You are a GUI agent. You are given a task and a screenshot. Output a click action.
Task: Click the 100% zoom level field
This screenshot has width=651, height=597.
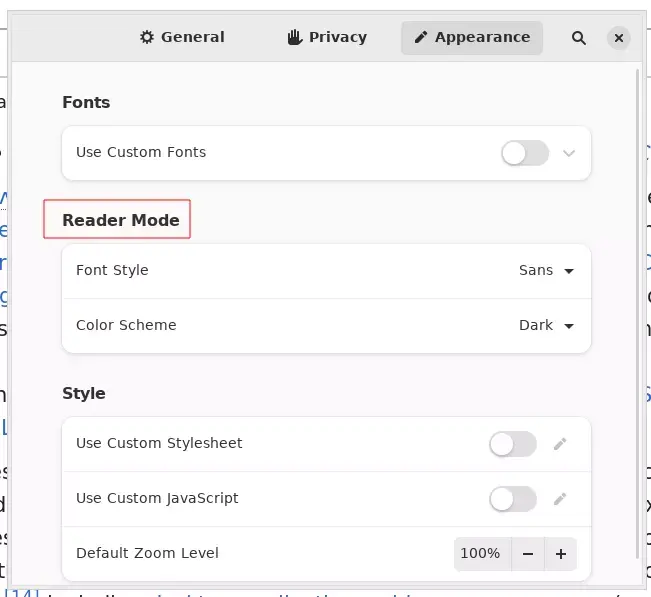pos(481,553)
